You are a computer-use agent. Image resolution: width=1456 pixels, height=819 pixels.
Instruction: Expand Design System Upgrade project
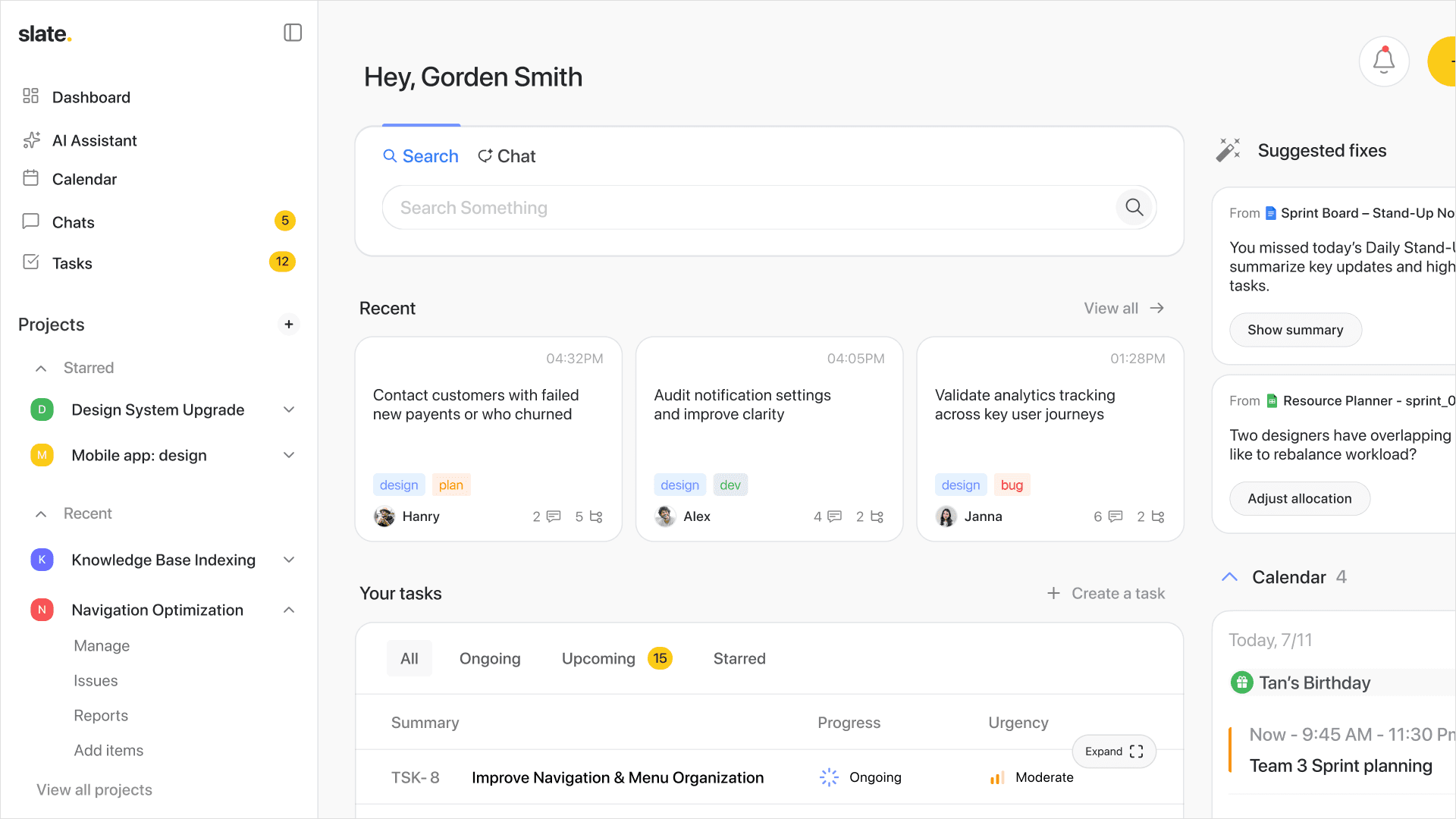click(289, 410)
